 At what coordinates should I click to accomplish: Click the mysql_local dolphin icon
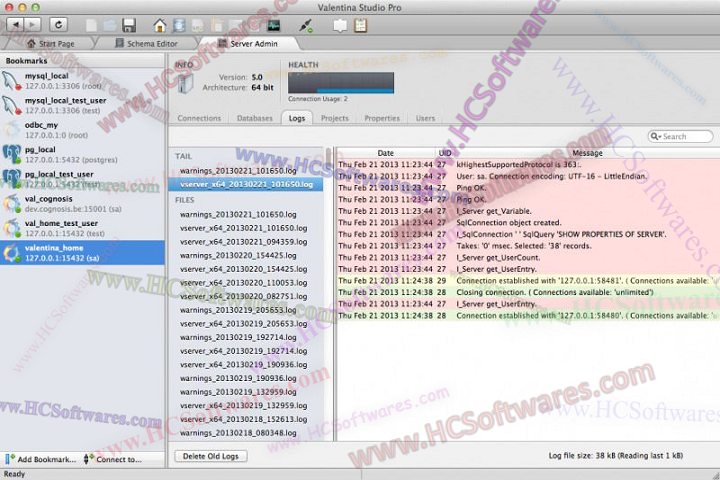pos(11,81)
